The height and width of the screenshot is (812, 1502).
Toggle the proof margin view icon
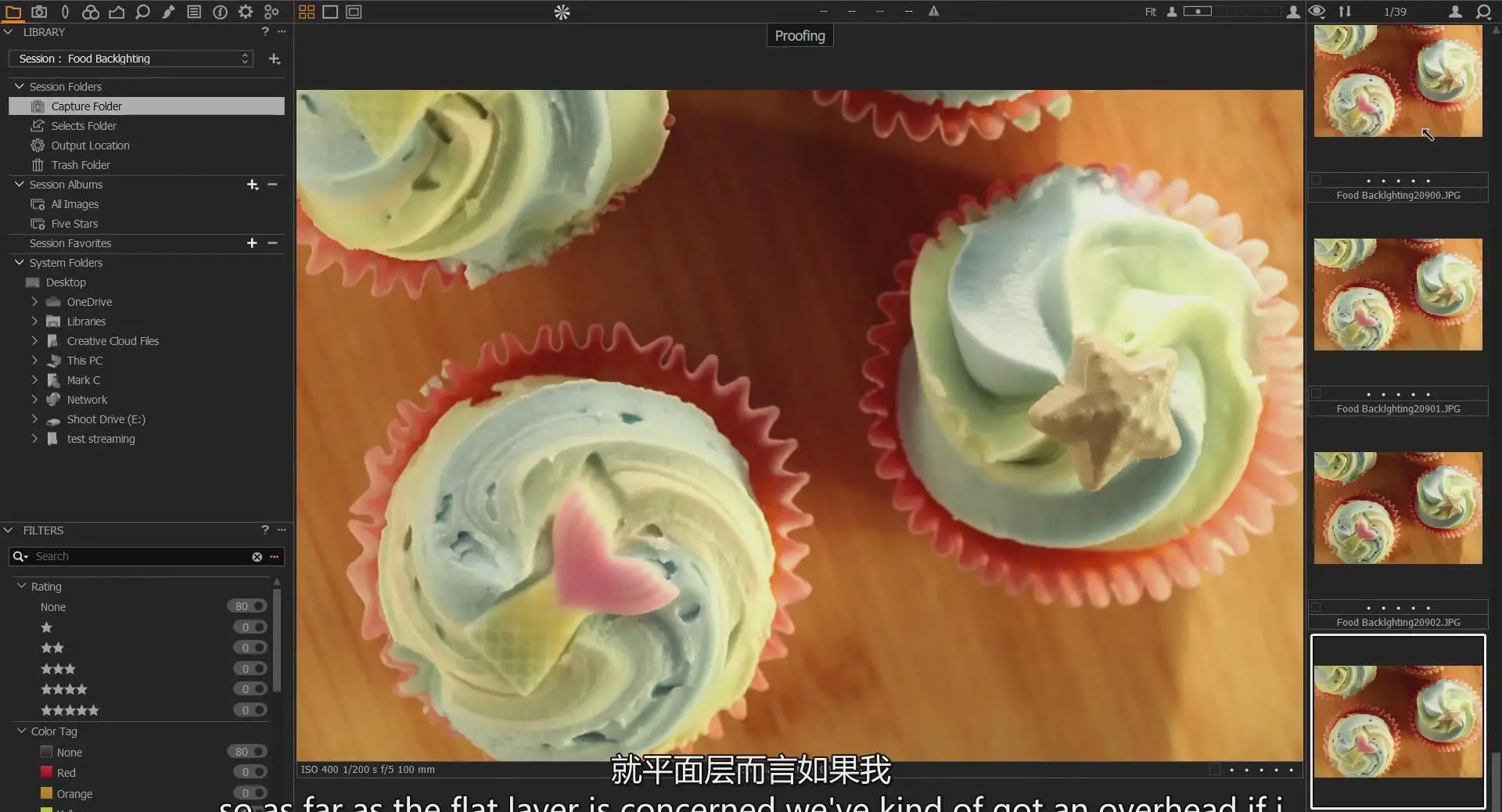point(354,12)
